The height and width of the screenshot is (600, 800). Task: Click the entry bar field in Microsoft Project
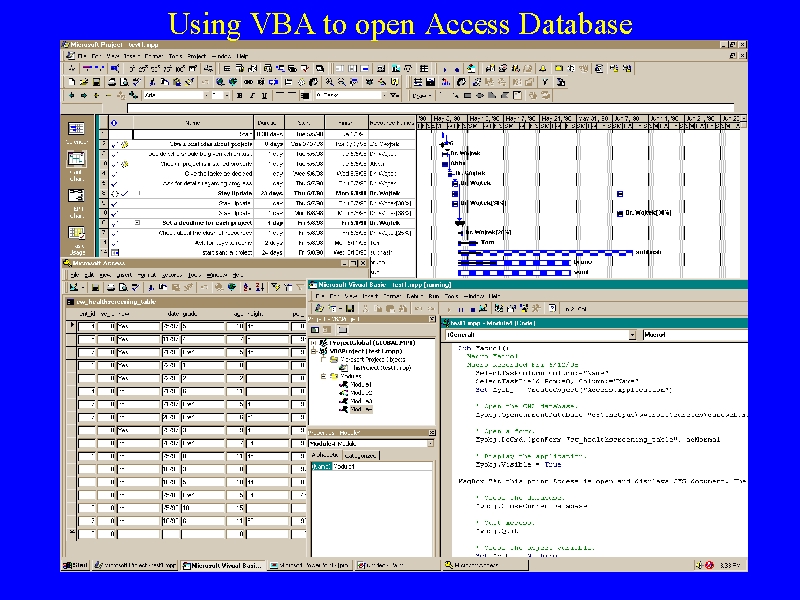click(430, 108)
